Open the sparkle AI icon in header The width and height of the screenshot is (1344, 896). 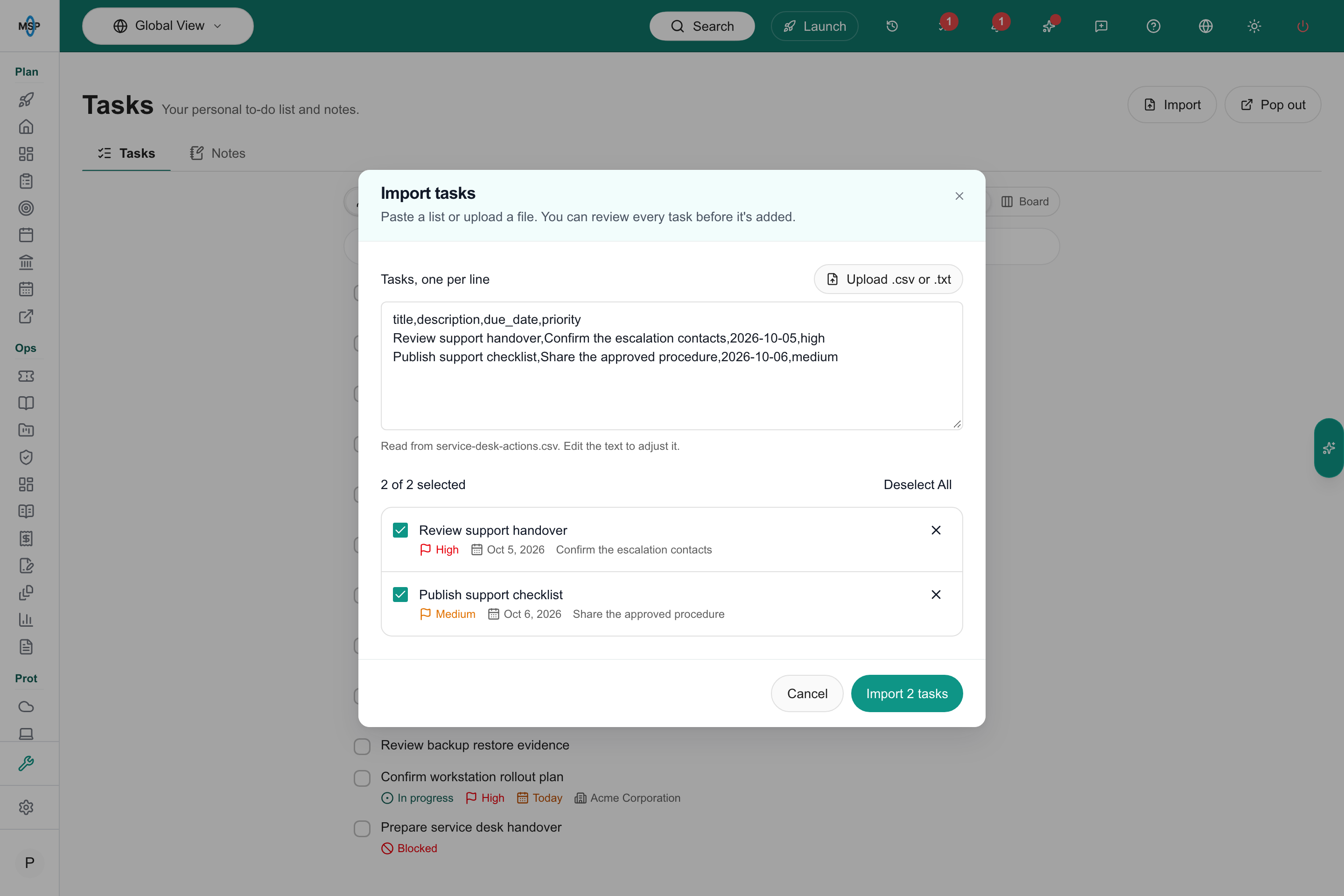point(1049,26)
